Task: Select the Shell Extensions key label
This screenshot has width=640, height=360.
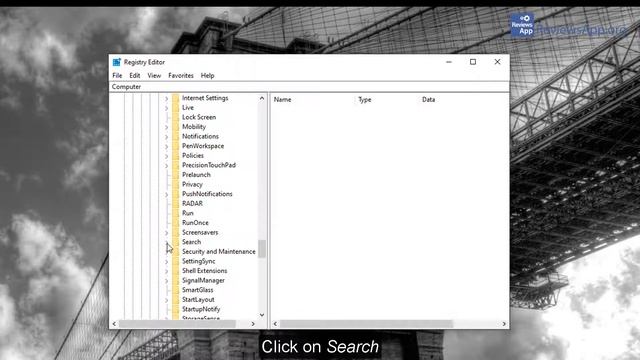Action: pos(204,271)
